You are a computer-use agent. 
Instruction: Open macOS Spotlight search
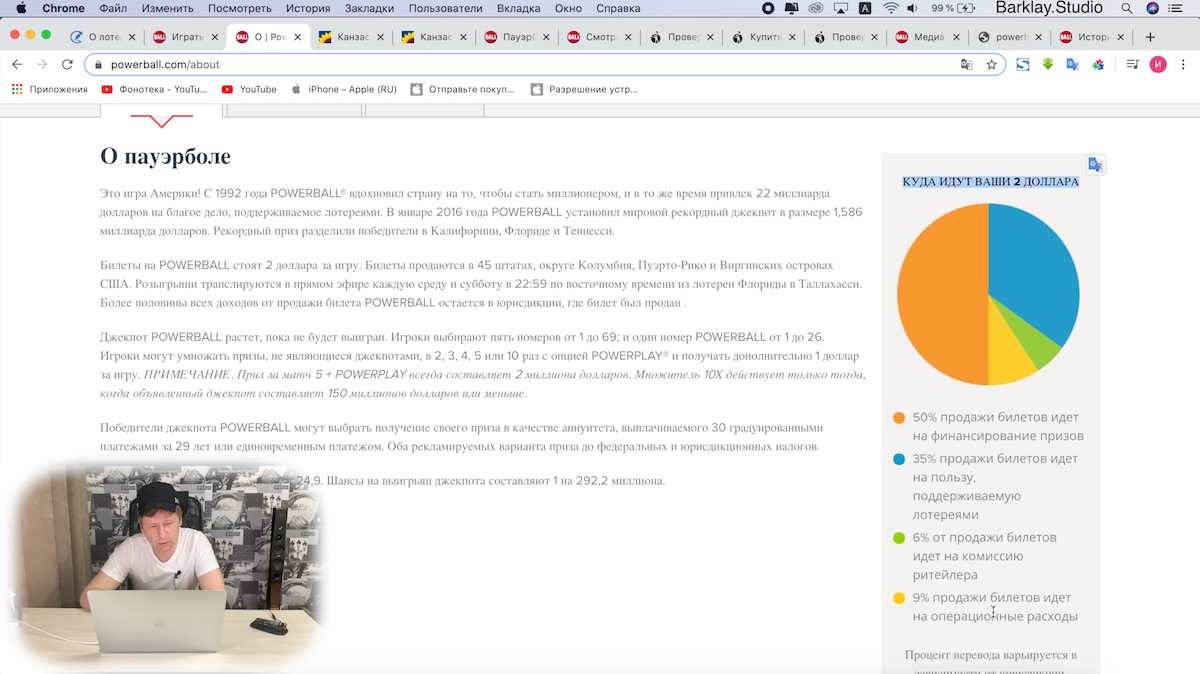(x=1127, y=8)
